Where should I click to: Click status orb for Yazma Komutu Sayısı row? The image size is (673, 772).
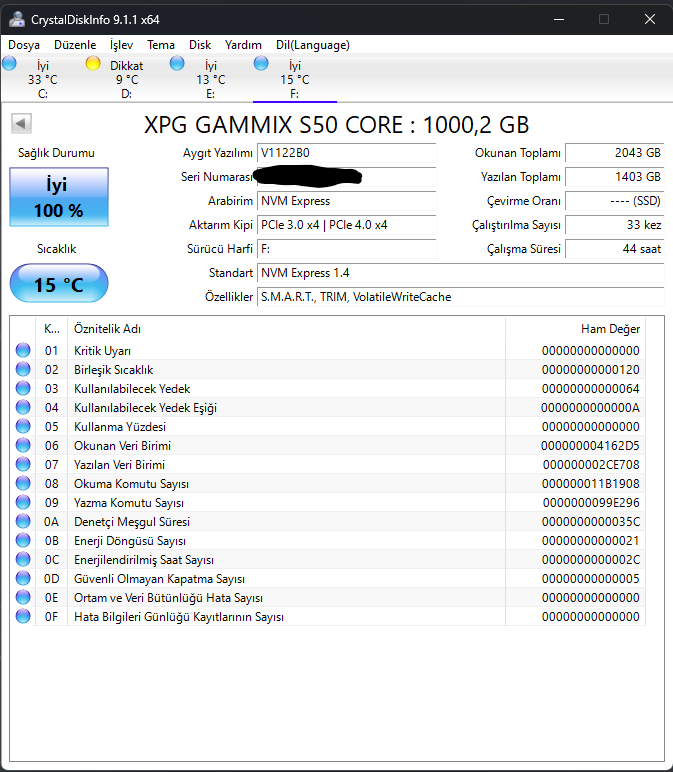click(x=23, y=502)
